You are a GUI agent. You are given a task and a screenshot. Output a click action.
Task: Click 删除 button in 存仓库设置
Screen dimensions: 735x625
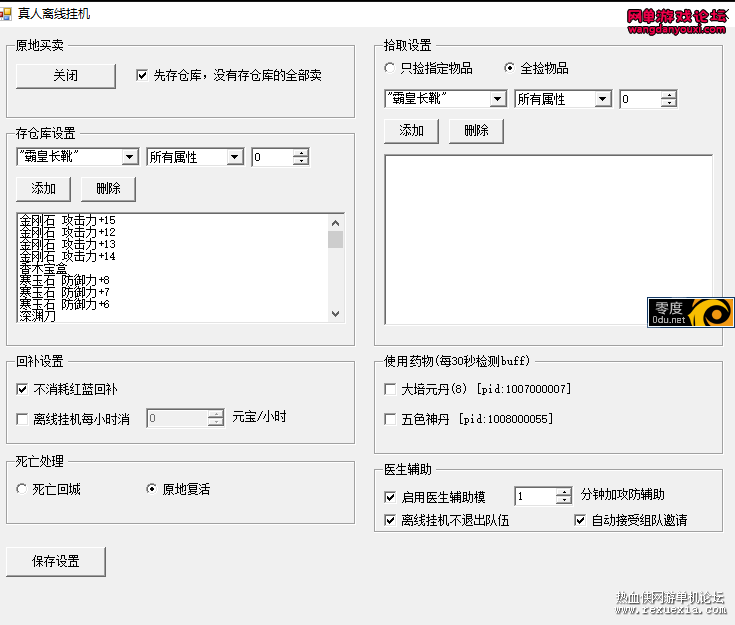(x=108, y=189)
